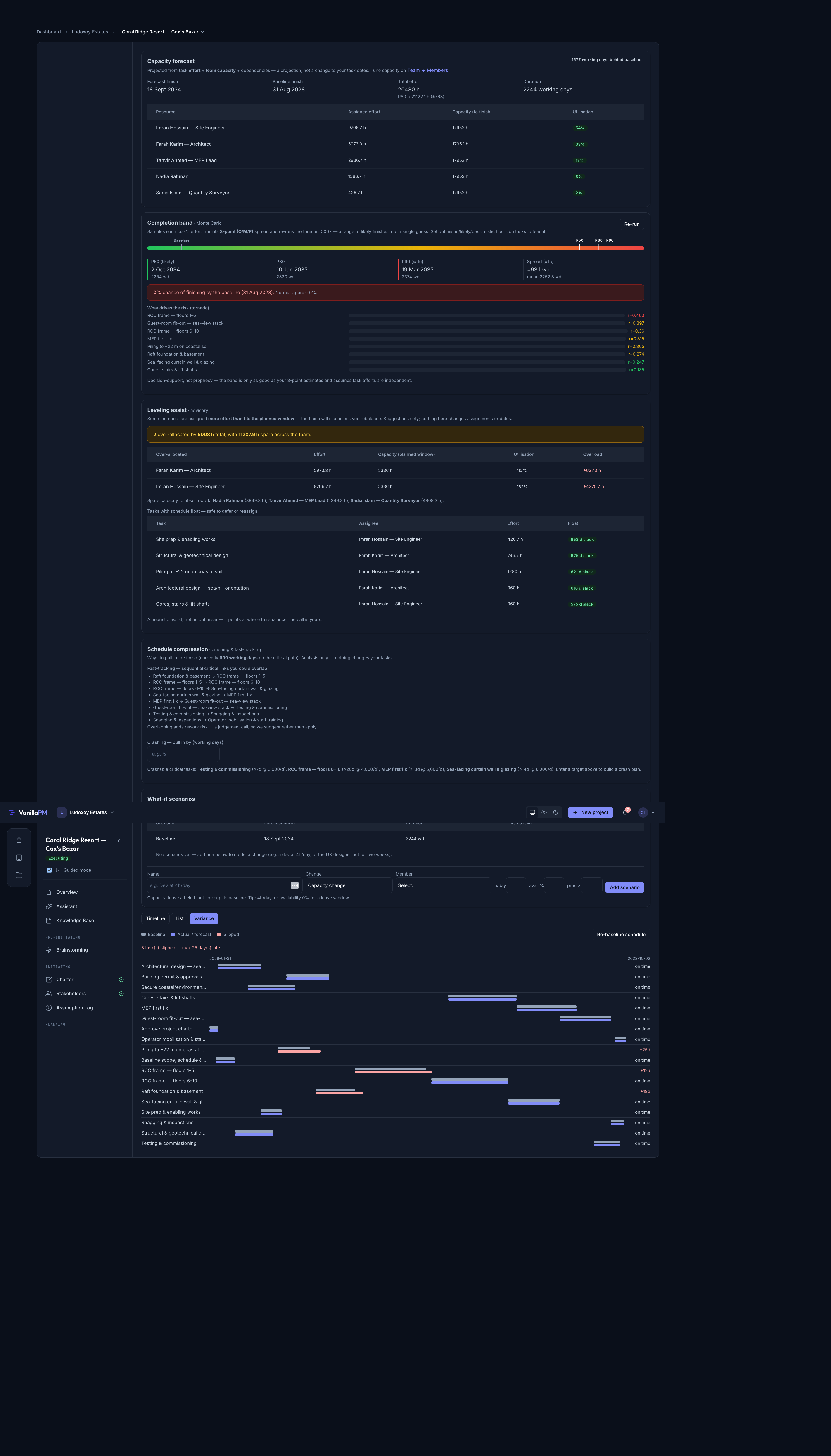
Task: Click the "r=0.463" correlation value
Action: pos(636,316)
